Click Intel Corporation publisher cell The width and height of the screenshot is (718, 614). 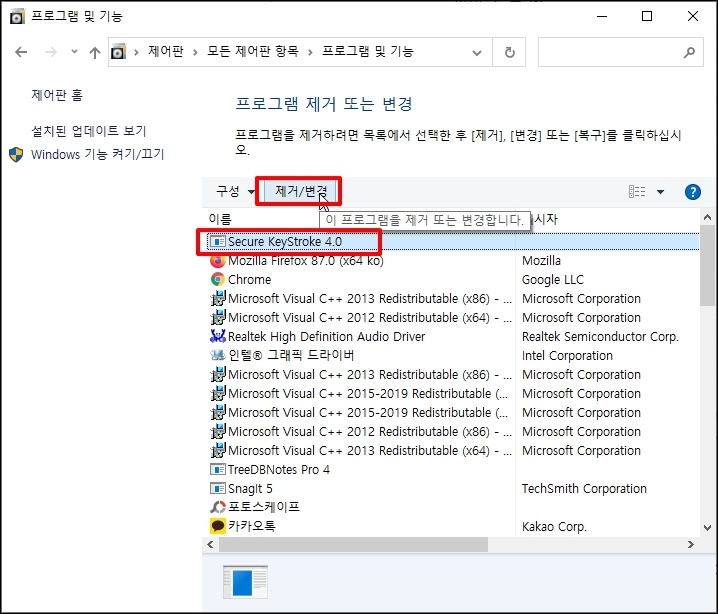tap(567, 355)
